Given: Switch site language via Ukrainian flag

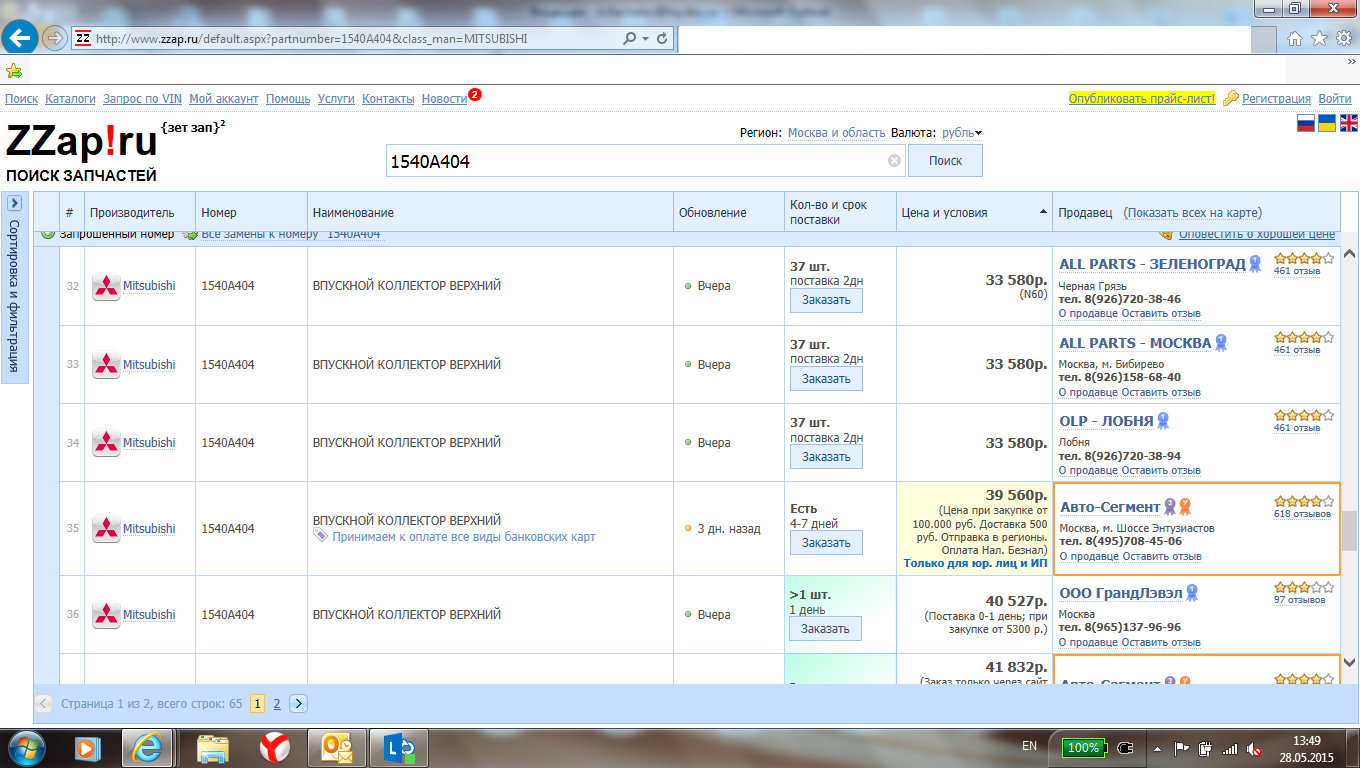Looking at the screenshot, I should [x=1327, y=123].
